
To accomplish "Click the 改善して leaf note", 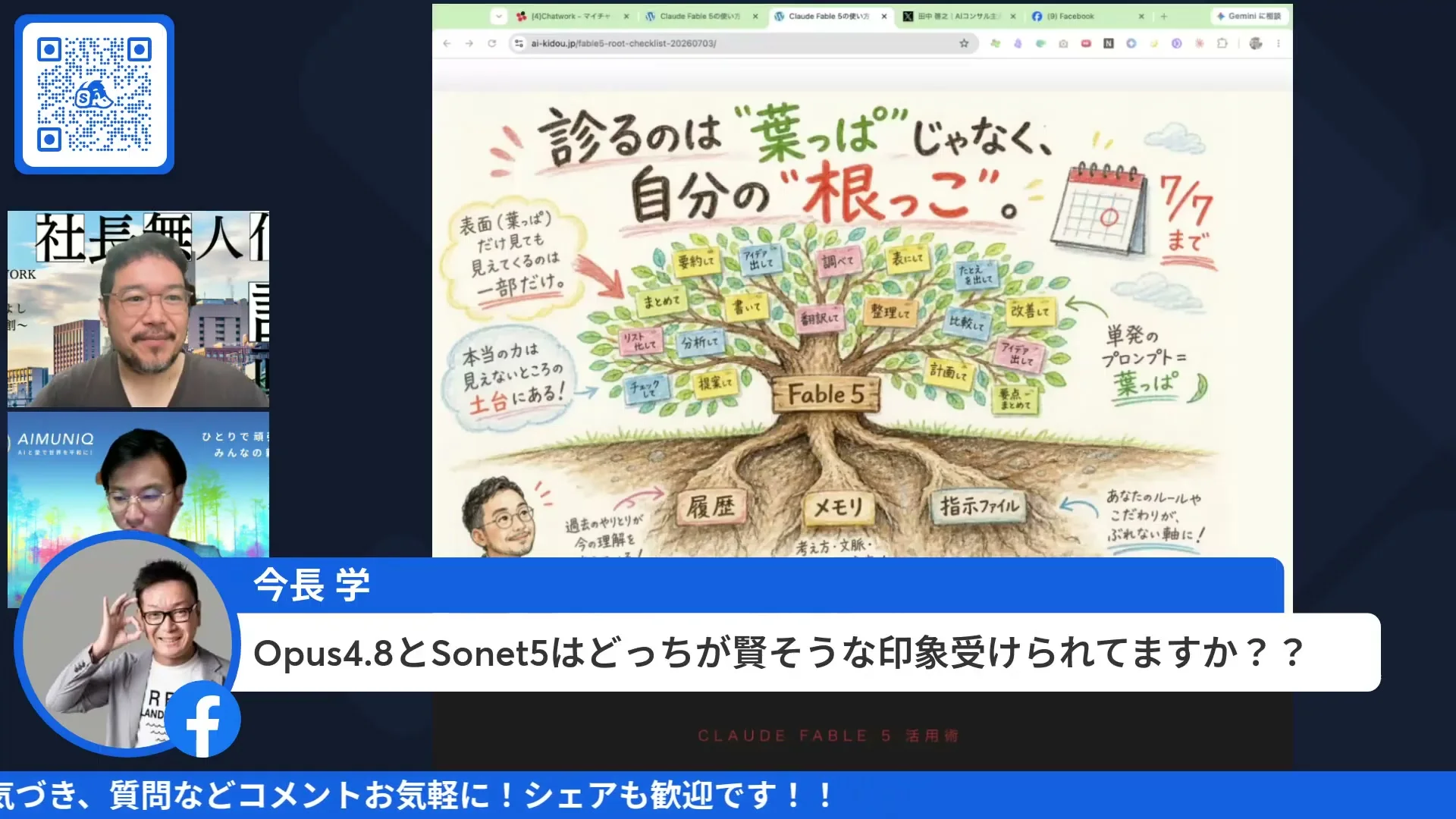I will [1030, 310].
